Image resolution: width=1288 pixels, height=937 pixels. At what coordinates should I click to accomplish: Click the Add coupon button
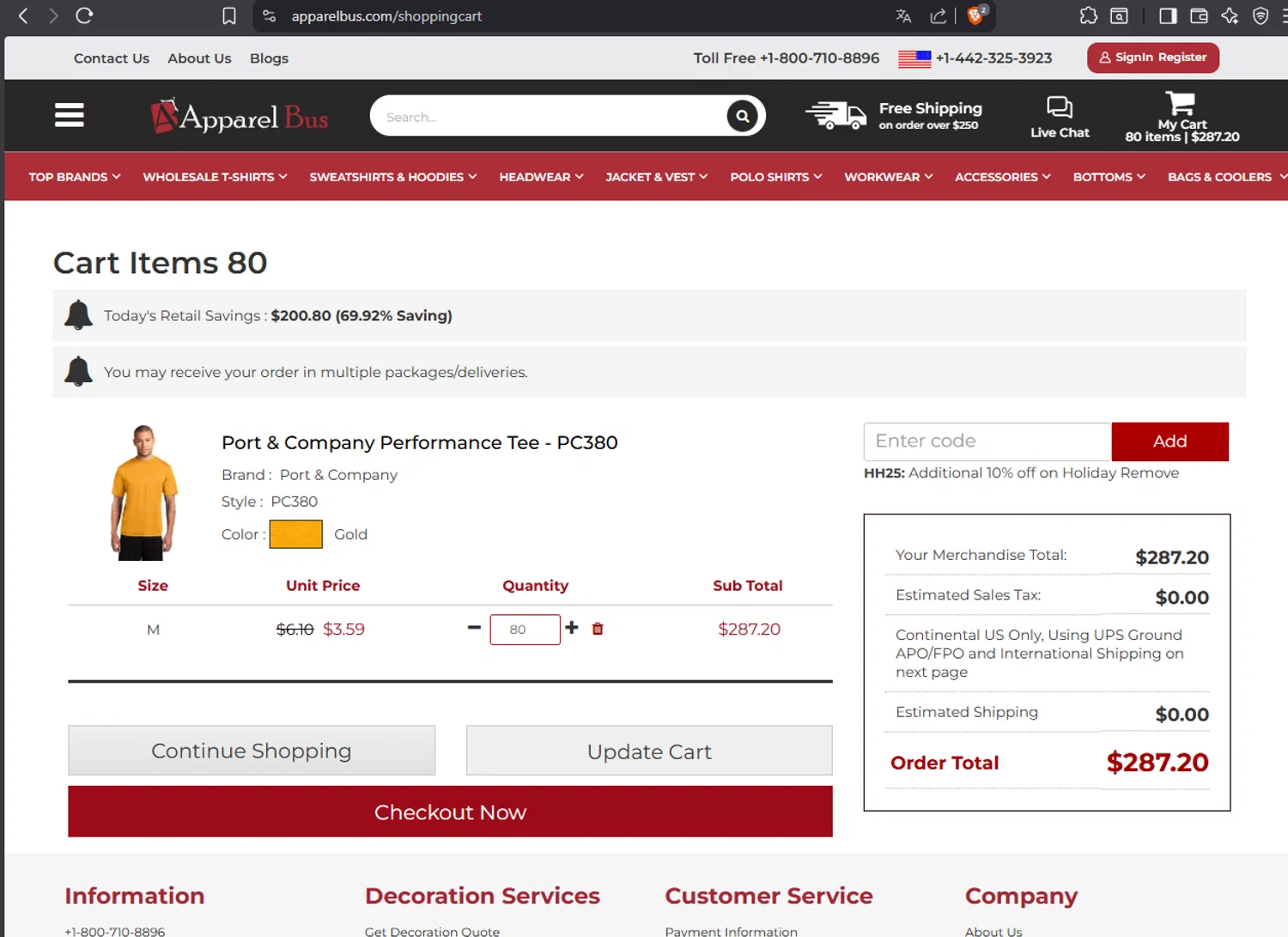point(1170,441)
